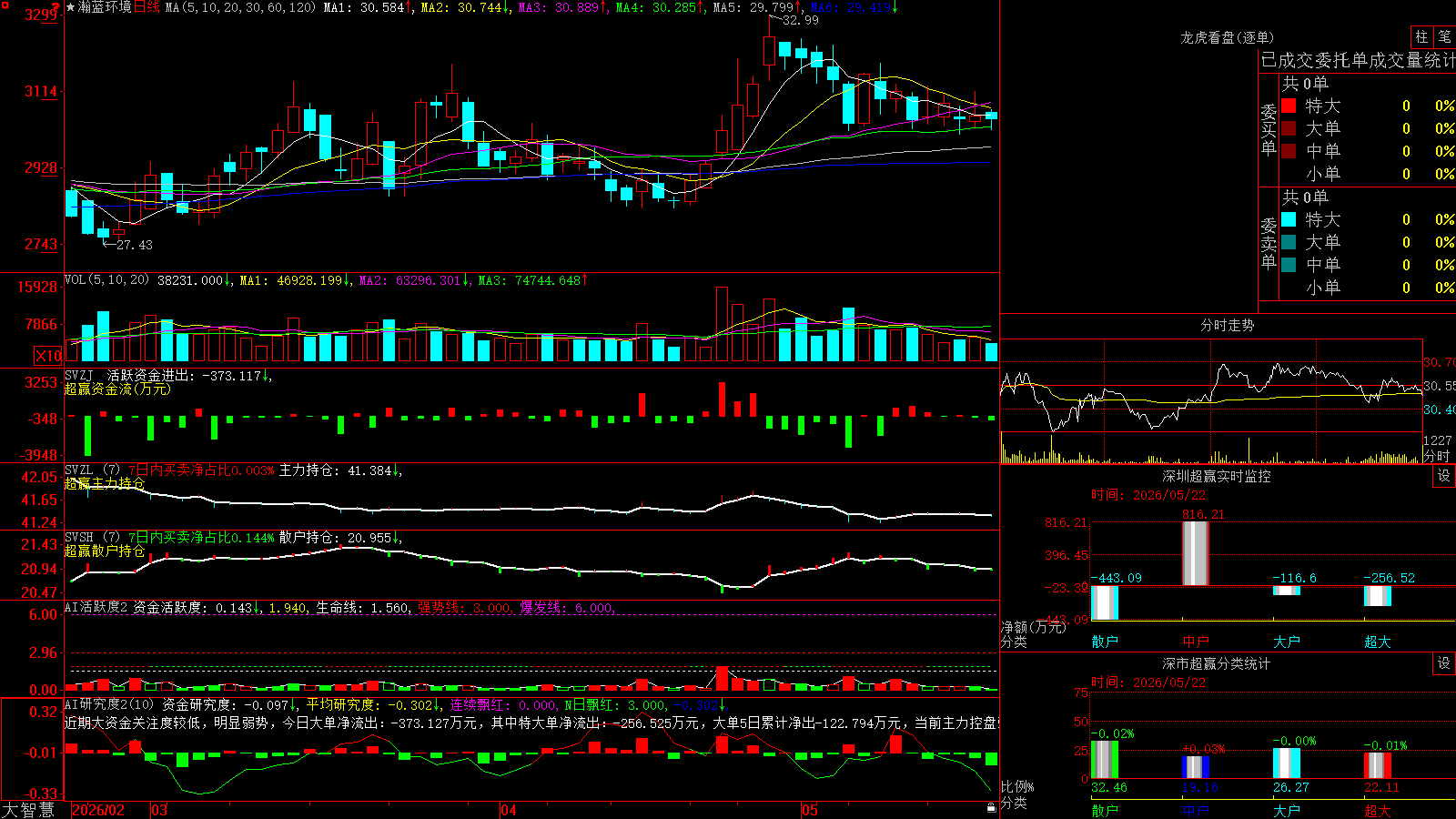Switch order view to 笔 (tick) mode

pos(1444,36)
